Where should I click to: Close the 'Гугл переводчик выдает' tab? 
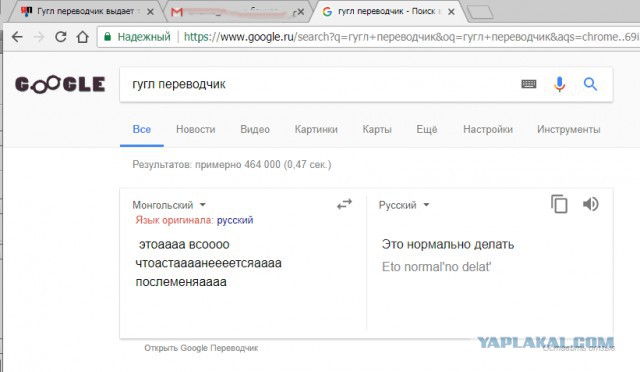pos(150,12)
